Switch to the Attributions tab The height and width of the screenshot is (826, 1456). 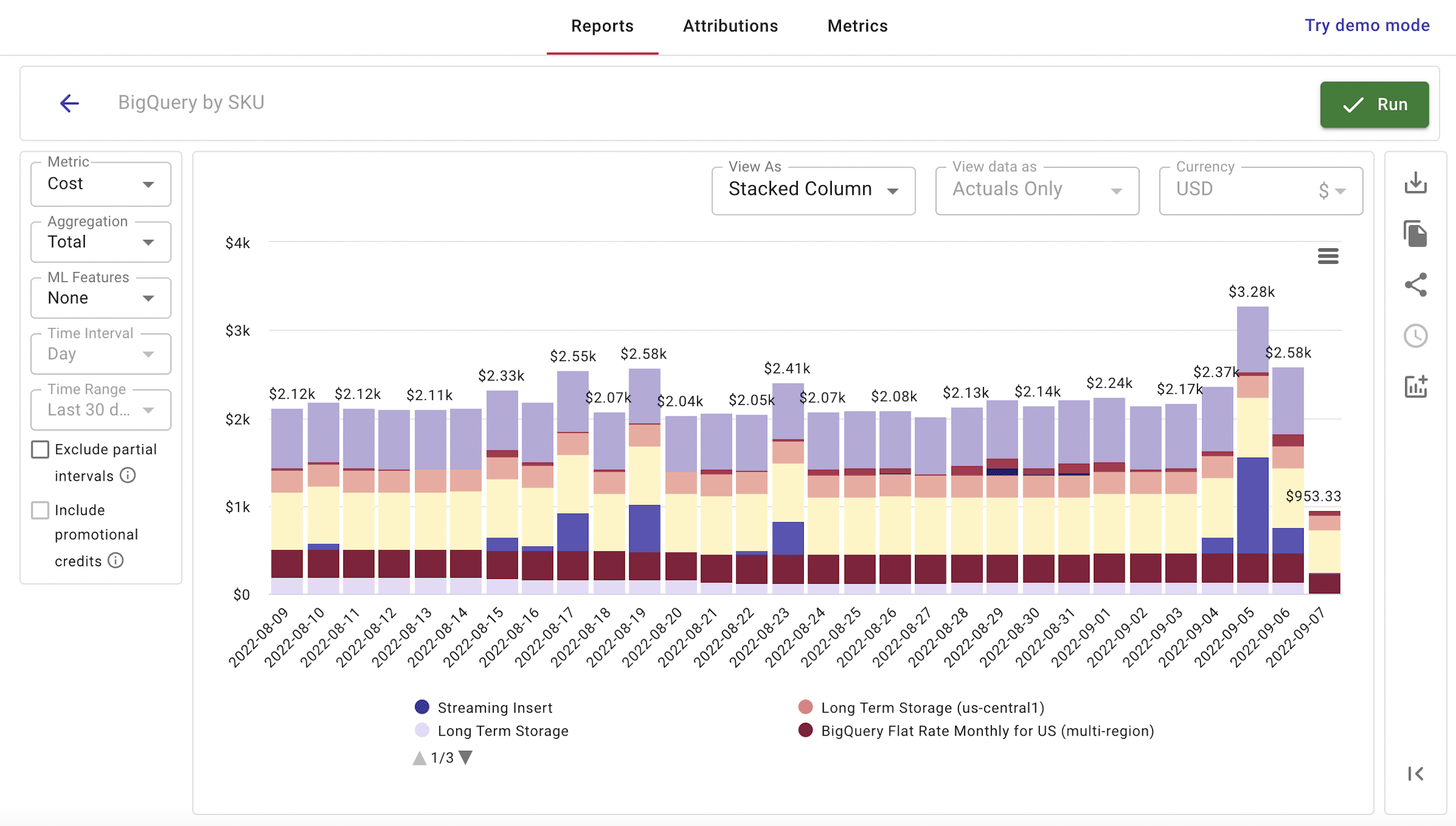click(730, 26)
